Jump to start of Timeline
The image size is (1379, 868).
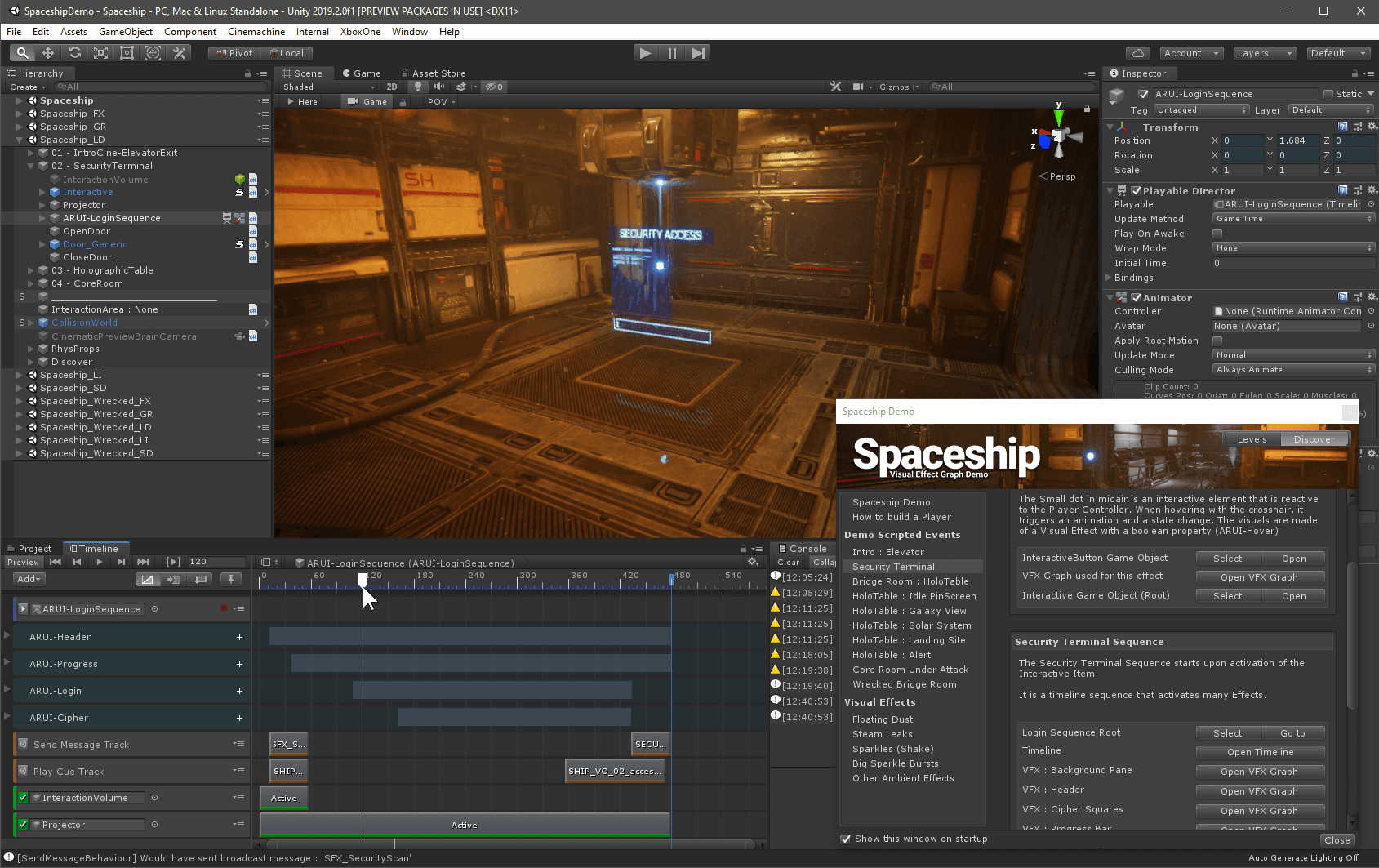56,562
